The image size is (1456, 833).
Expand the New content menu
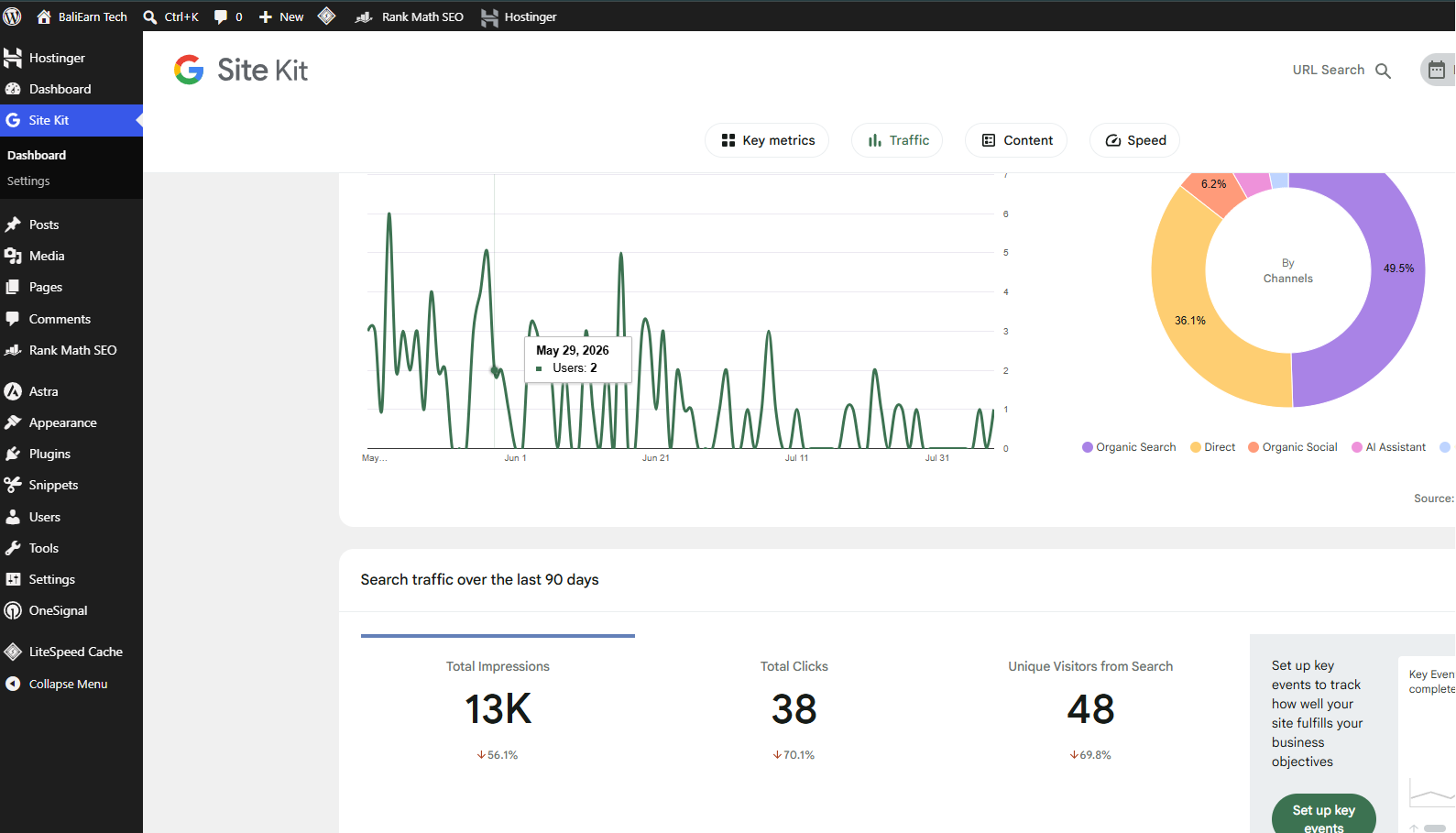(281, 16)
